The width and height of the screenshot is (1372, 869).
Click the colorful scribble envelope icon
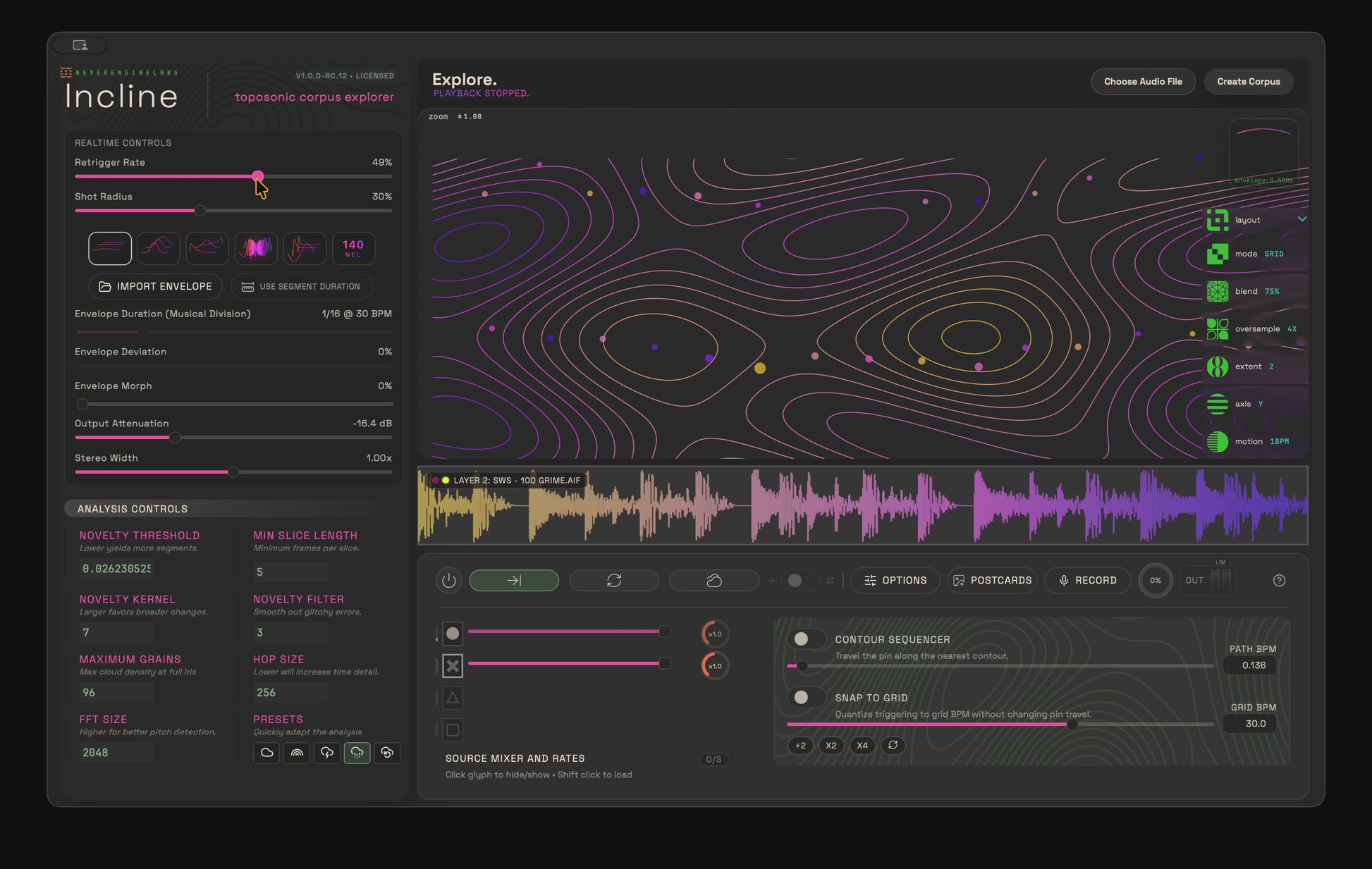[x=255, y=248]
